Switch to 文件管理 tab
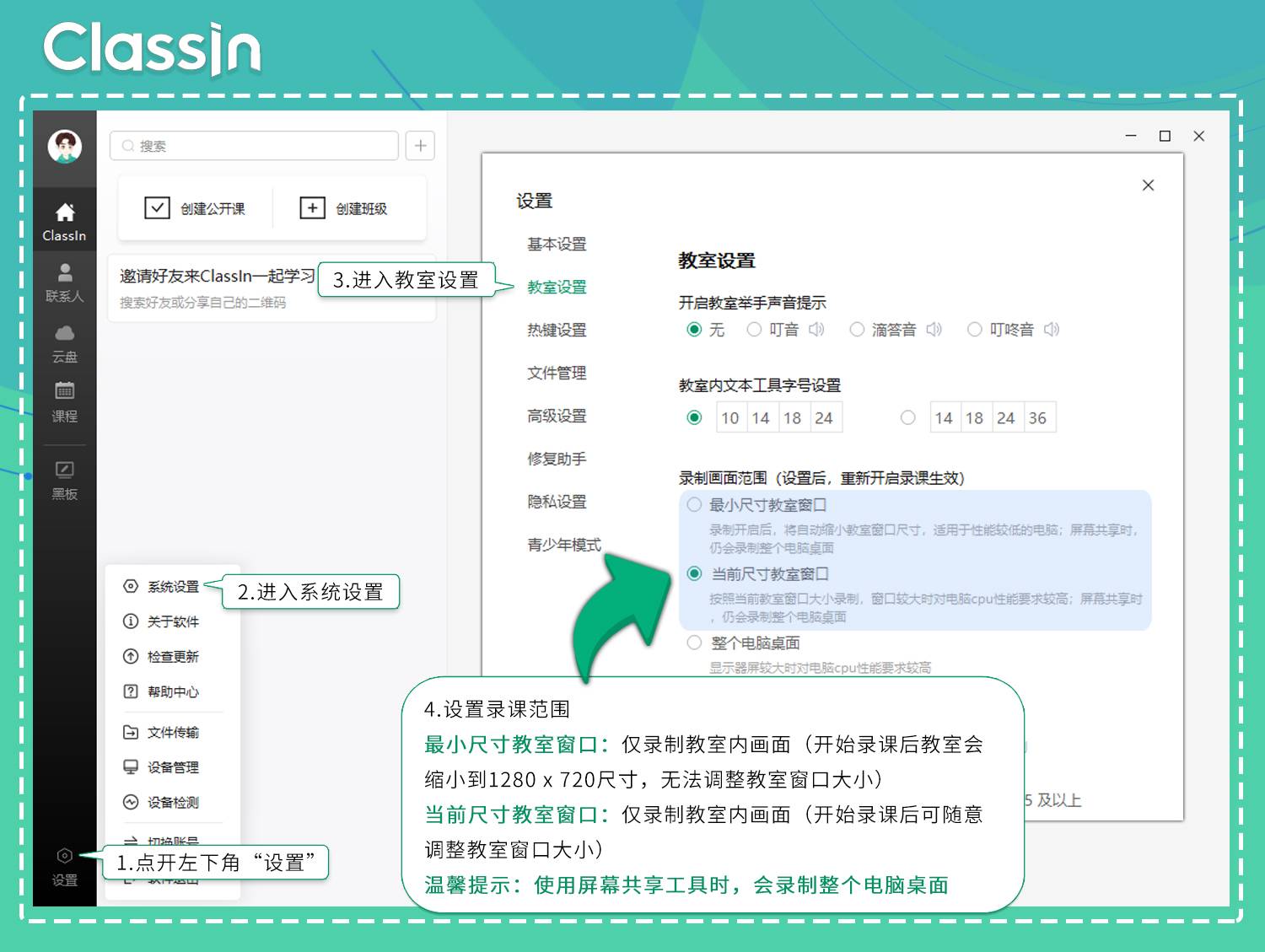The image size is (1265, 952). click(557, 373)
